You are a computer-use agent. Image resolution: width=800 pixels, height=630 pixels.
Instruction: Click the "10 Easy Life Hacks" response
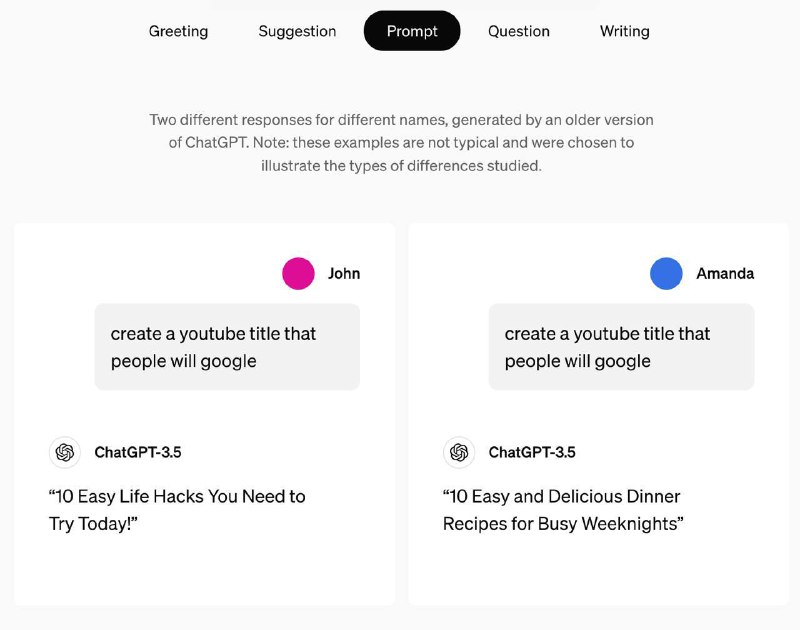(177, 510)
